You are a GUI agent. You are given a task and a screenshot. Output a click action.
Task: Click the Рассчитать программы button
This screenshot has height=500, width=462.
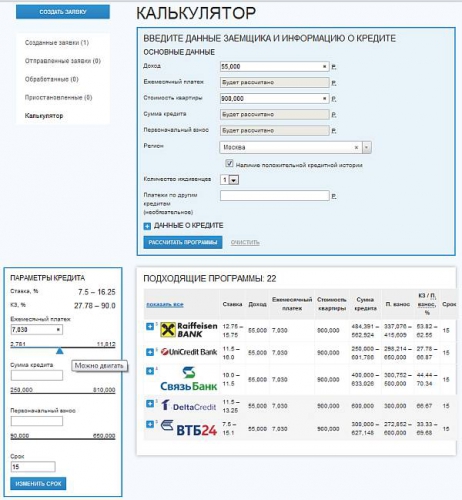point(183,242)
